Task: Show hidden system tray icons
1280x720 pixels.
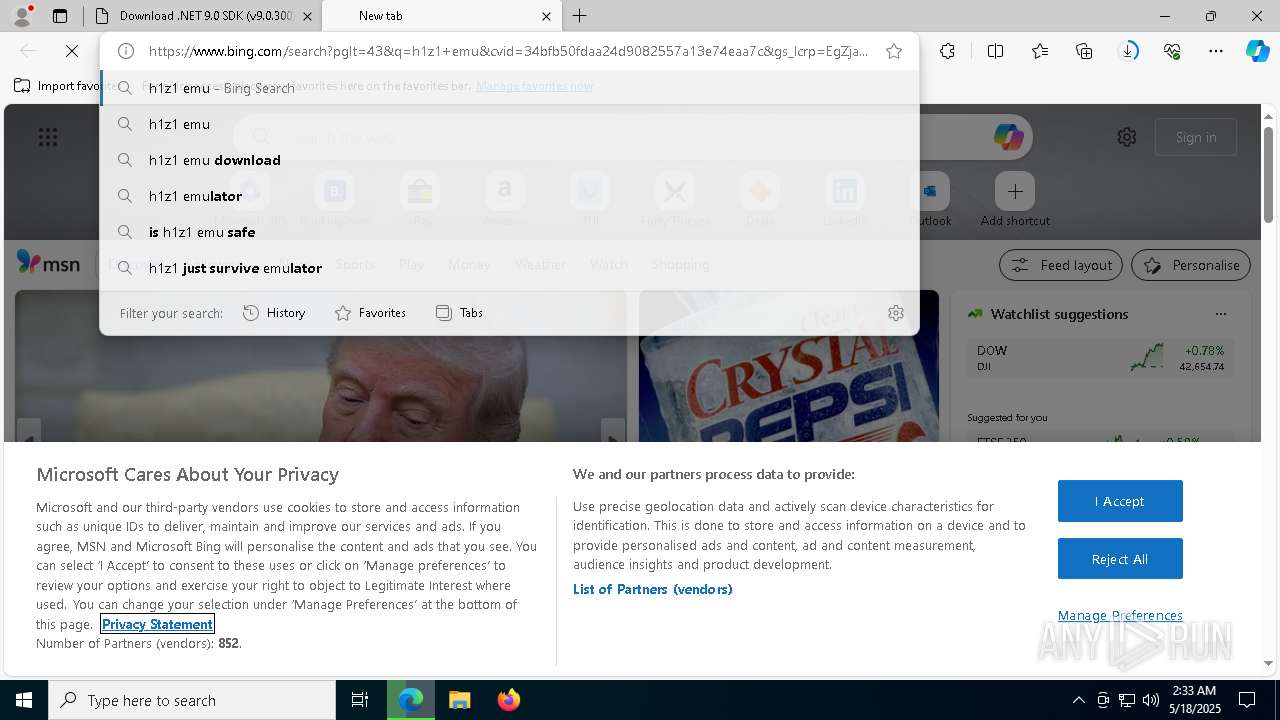Action: [x=1078, y=700]
